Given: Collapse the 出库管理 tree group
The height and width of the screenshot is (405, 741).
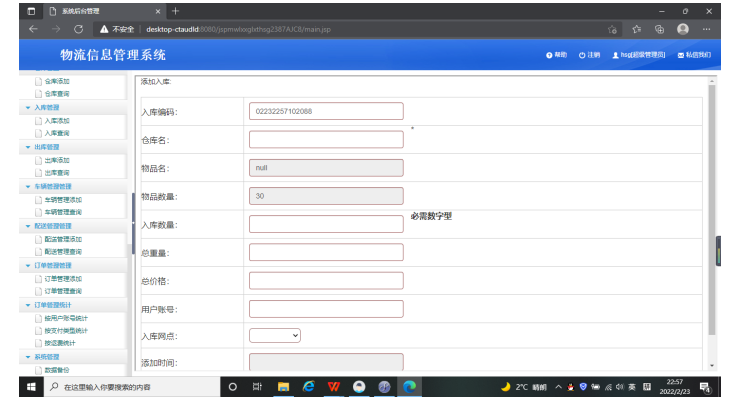Looking at the screenshot, I should click(27, 147).
